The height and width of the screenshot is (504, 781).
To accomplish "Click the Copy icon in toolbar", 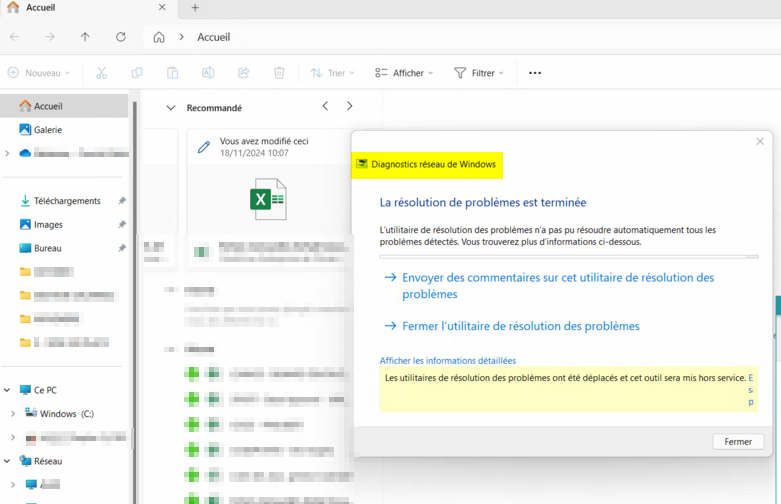I will (x=137, y=73).
